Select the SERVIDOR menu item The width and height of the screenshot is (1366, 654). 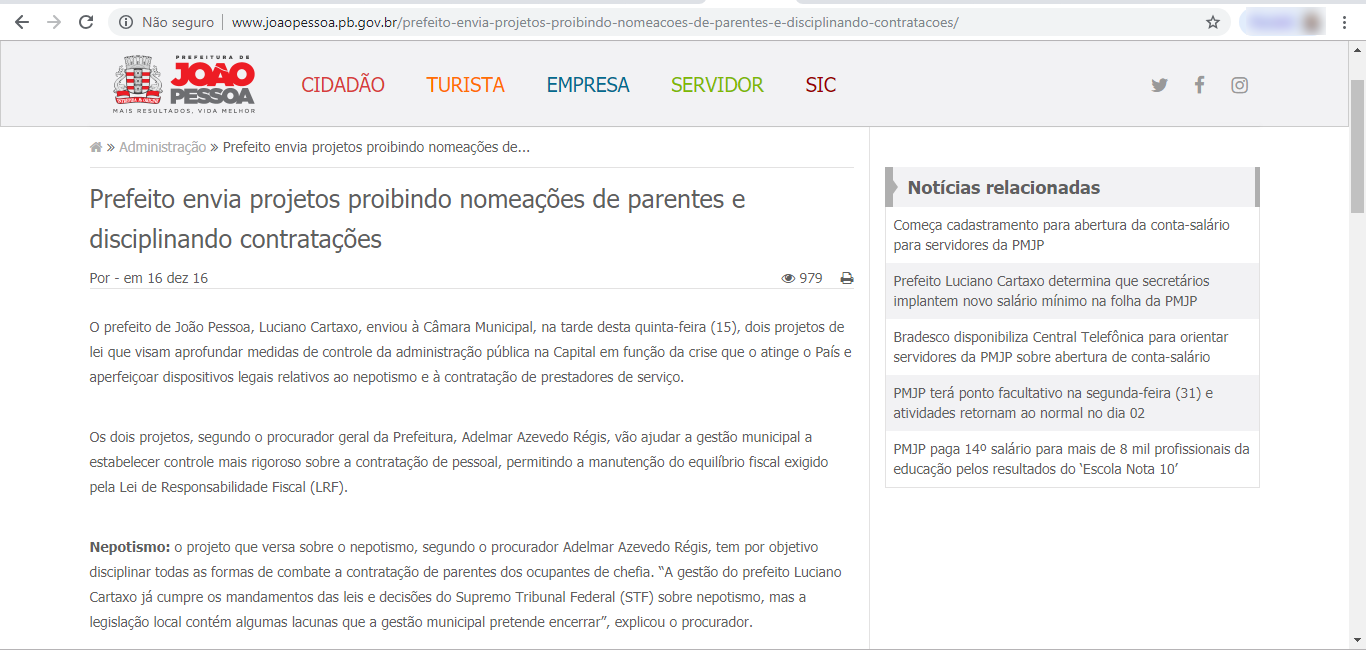point(717,85)
